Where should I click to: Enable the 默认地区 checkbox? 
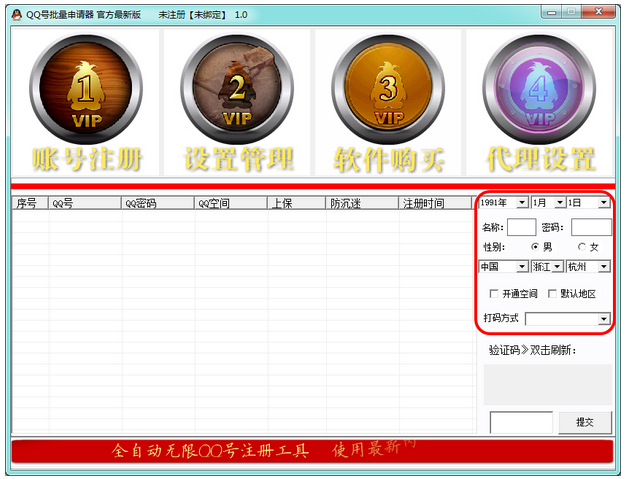[552, 293]
